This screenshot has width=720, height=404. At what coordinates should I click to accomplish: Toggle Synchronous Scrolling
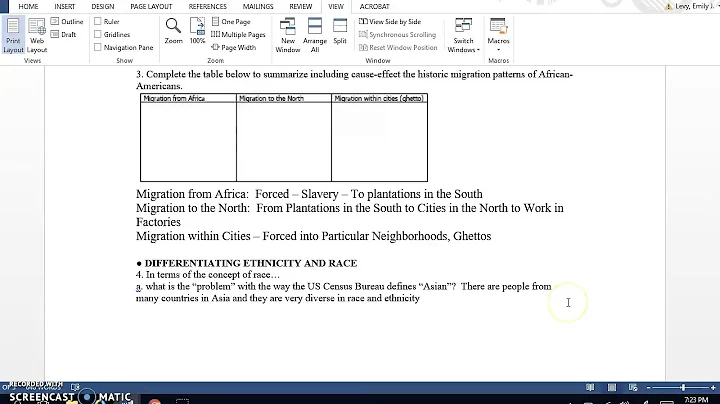397,34
